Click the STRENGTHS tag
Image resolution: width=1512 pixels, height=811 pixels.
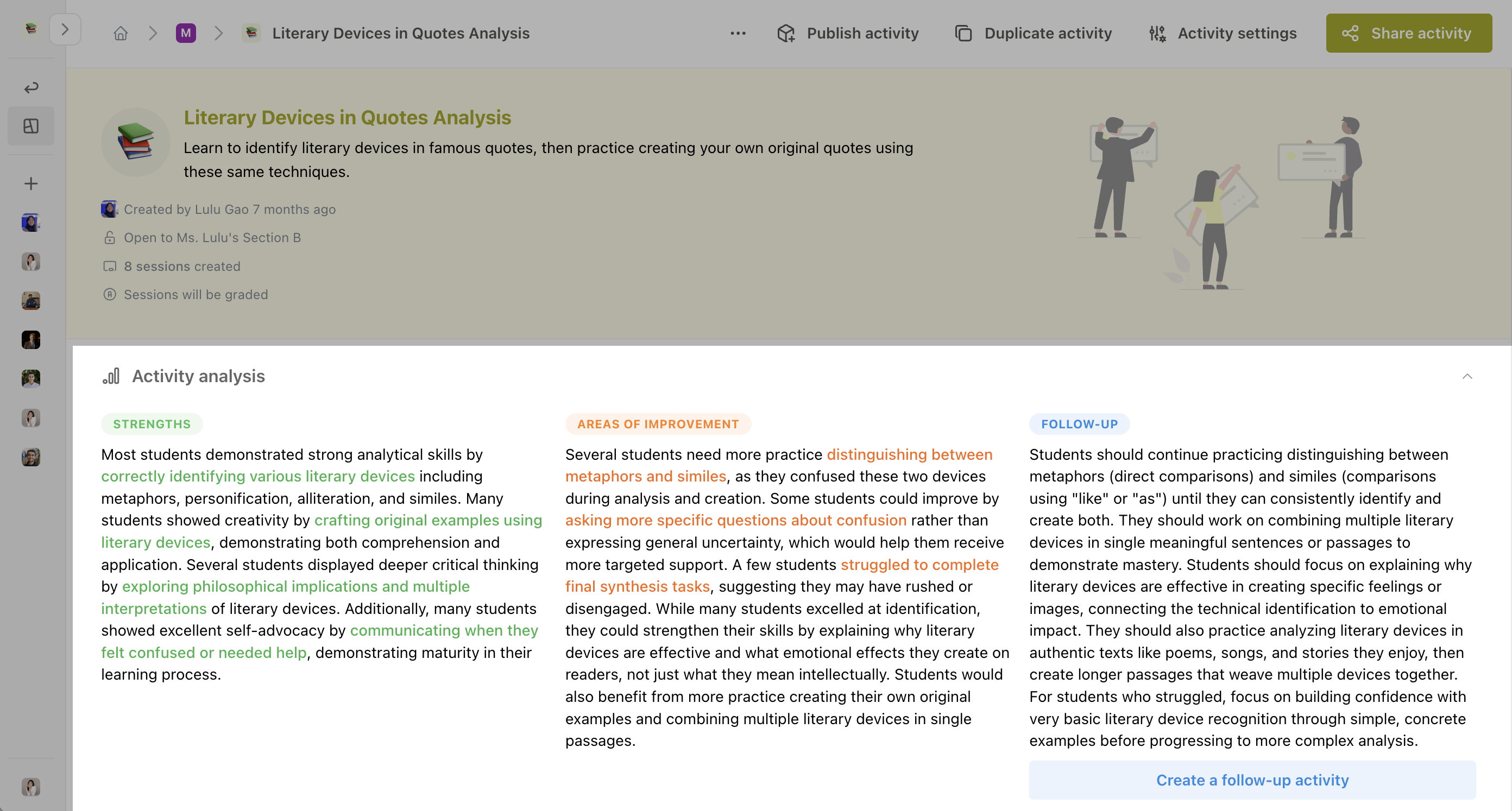(152, 424)
